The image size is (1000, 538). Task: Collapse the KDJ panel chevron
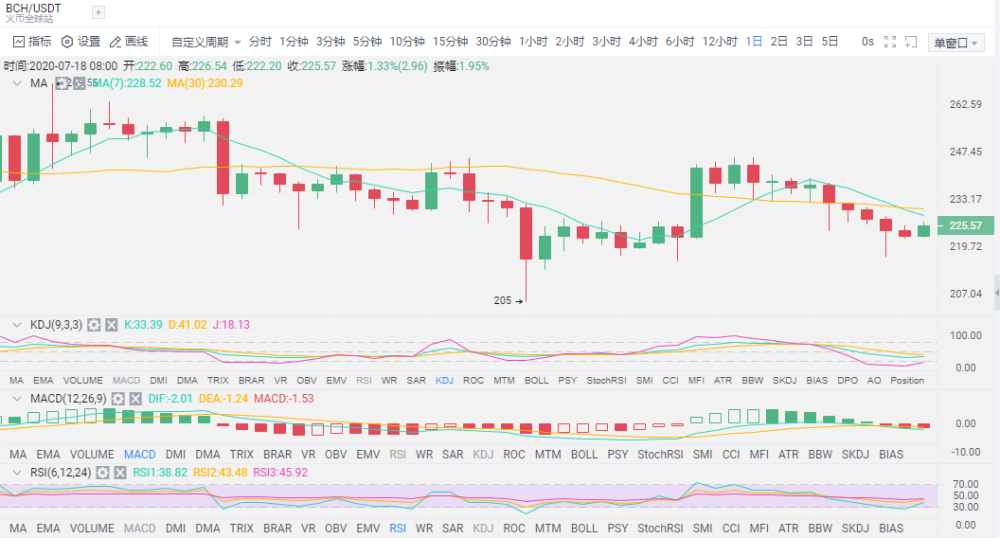pos(17,325)
